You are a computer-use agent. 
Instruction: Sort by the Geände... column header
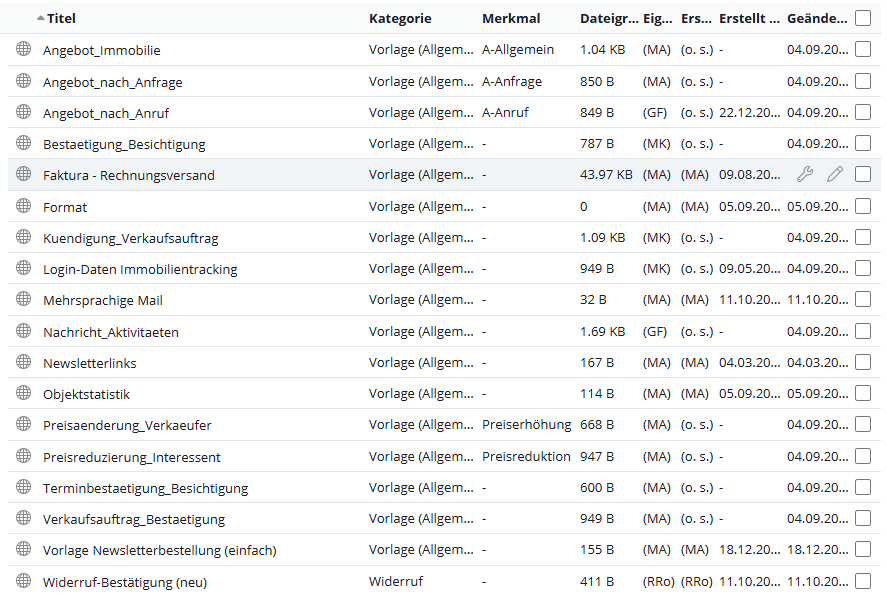pos(817,18)
